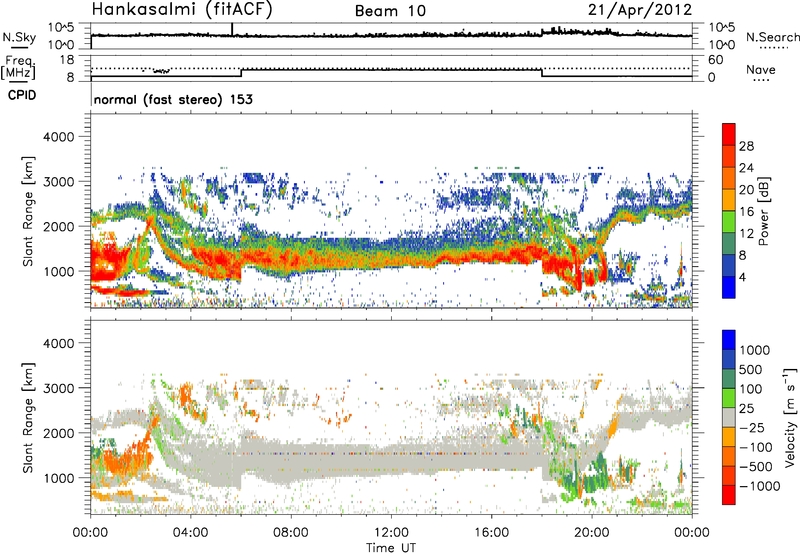This screenshot has width=800, height=554.
Task: Click the "Hankasalmi (fitACF)" plot title
Action: click(x=182, y=9)
